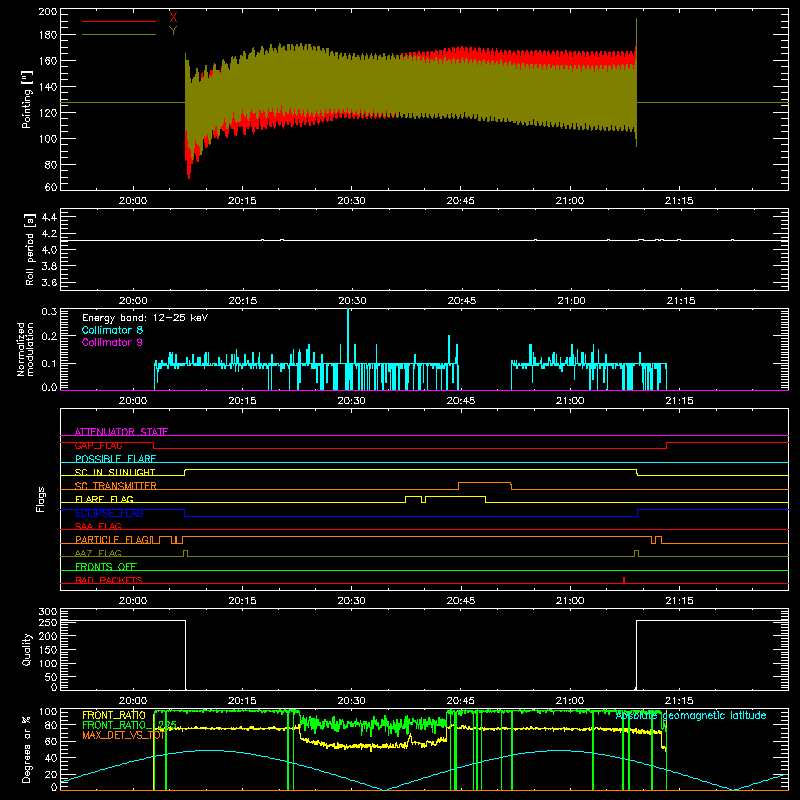Select the 'Degrees or %' axis title
The height and width of the screenshot is (800, 800).
(x=27, y=749)
